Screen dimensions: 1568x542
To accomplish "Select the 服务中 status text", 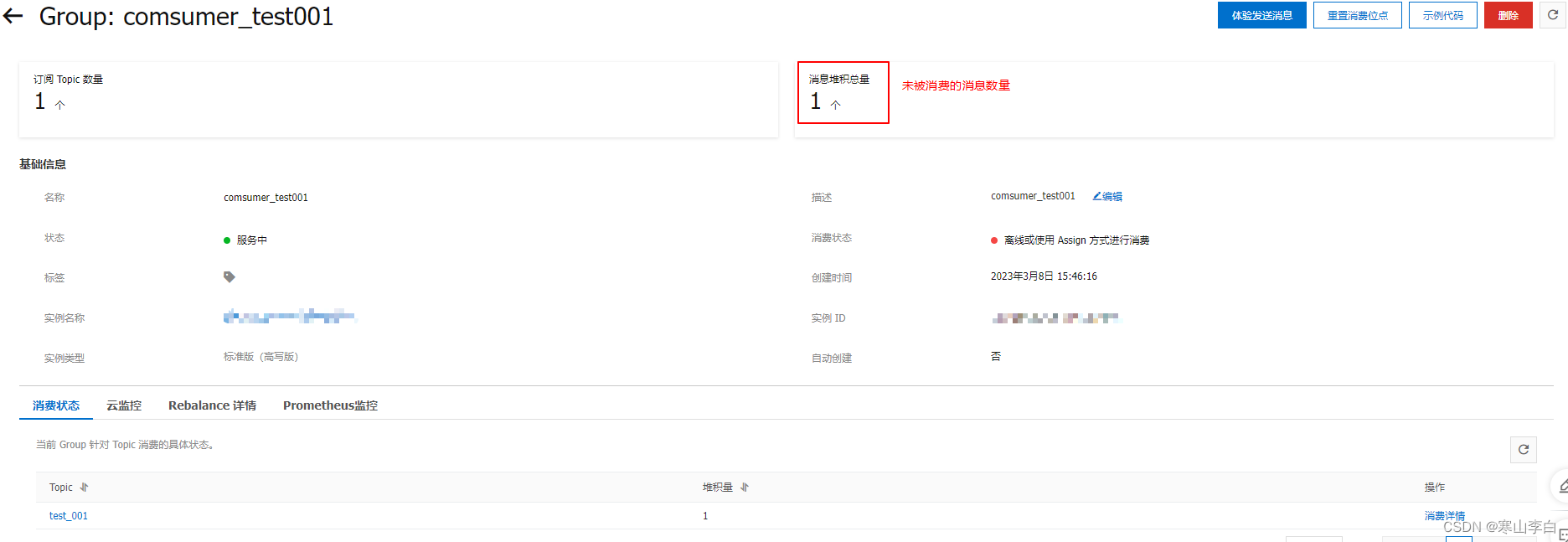I will pos(252,240).
